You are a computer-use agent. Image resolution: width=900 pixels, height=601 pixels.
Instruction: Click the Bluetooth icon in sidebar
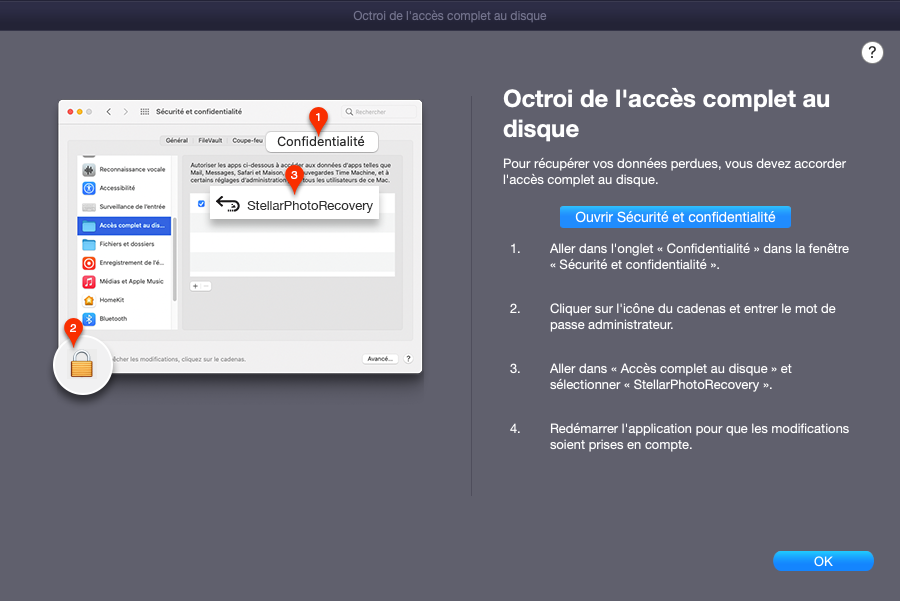(x=88, y=319)
